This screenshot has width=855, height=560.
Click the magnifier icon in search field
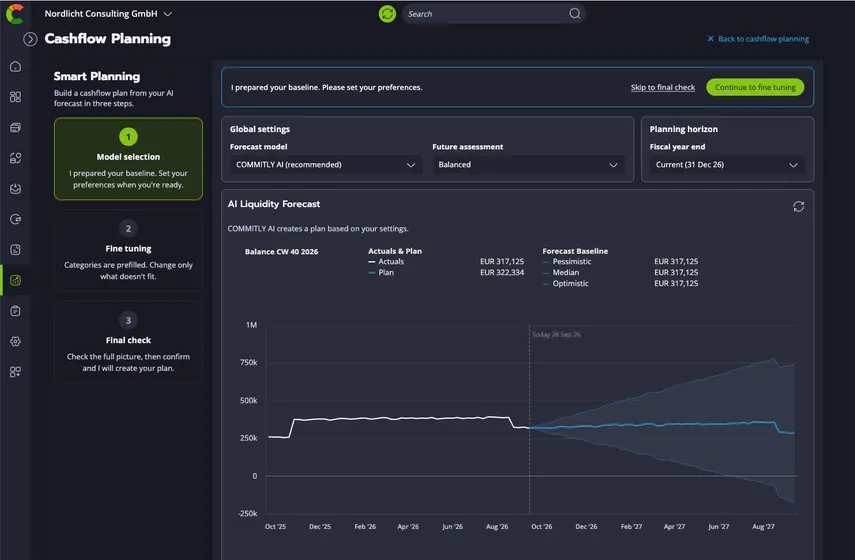click(x=575, y=14)
